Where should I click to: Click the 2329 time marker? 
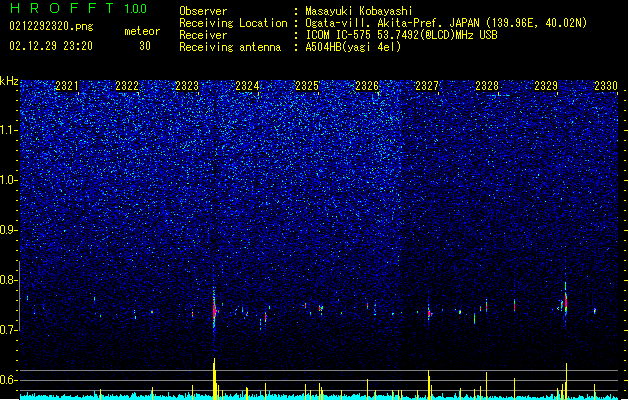546,86
